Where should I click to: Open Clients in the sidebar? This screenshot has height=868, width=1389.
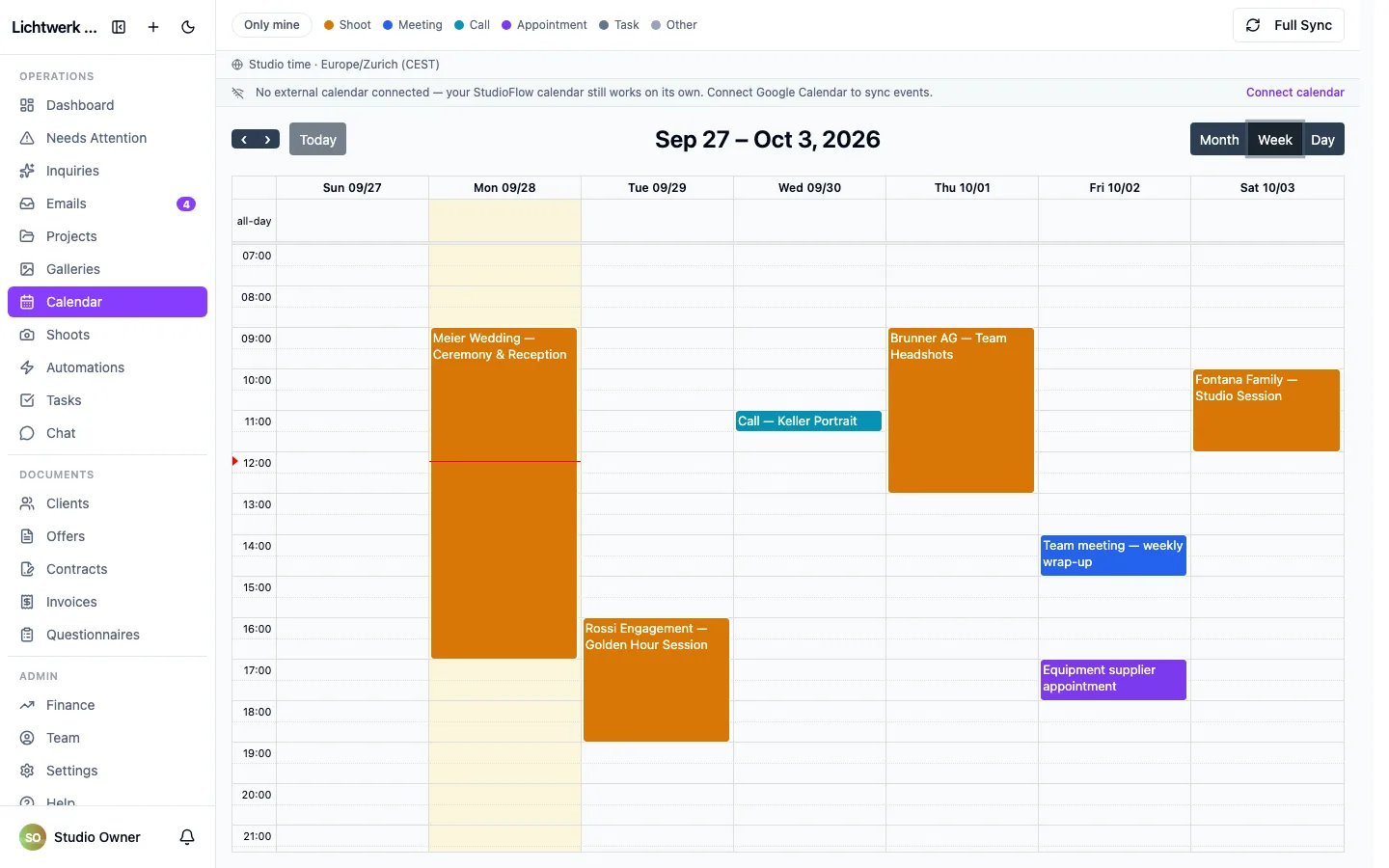point(107,503)
